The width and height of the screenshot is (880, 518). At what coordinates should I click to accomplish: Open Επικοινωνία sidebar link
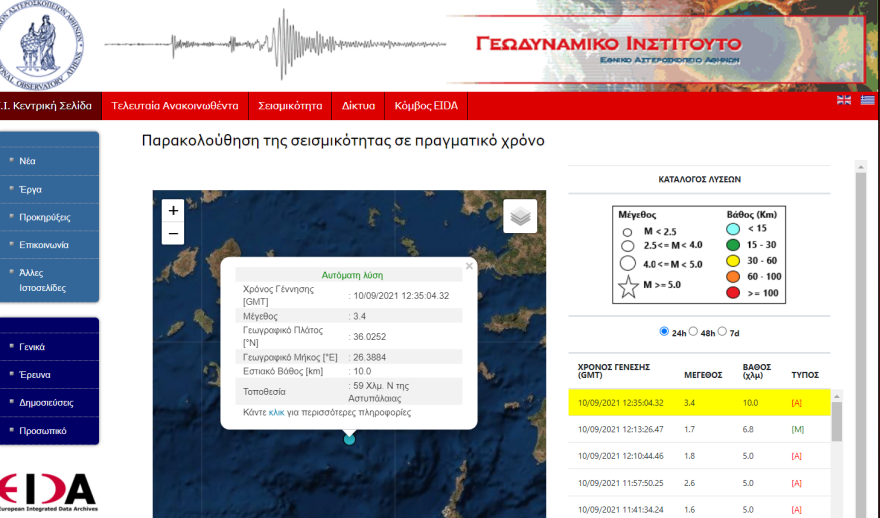click(x=44, y=245)
